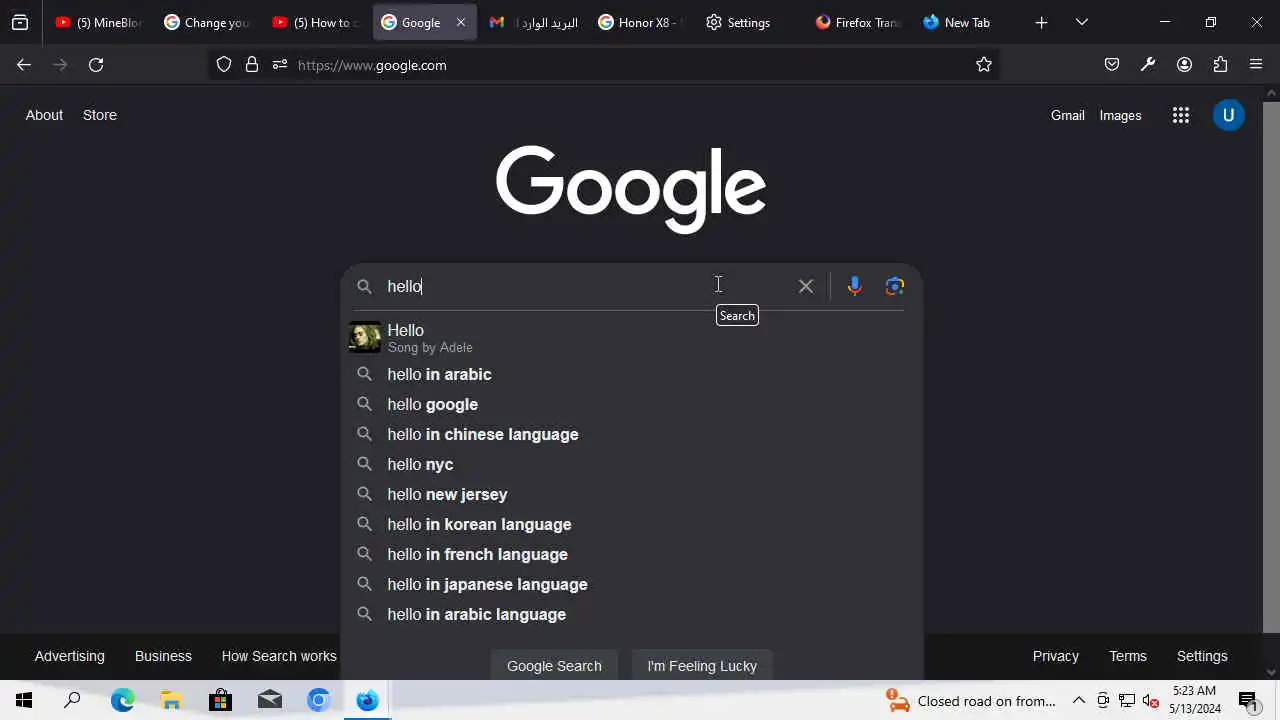The height and width of the screenshot is (720, 1280).
Task: Open the Store link
Action: [x=100, y=115]
